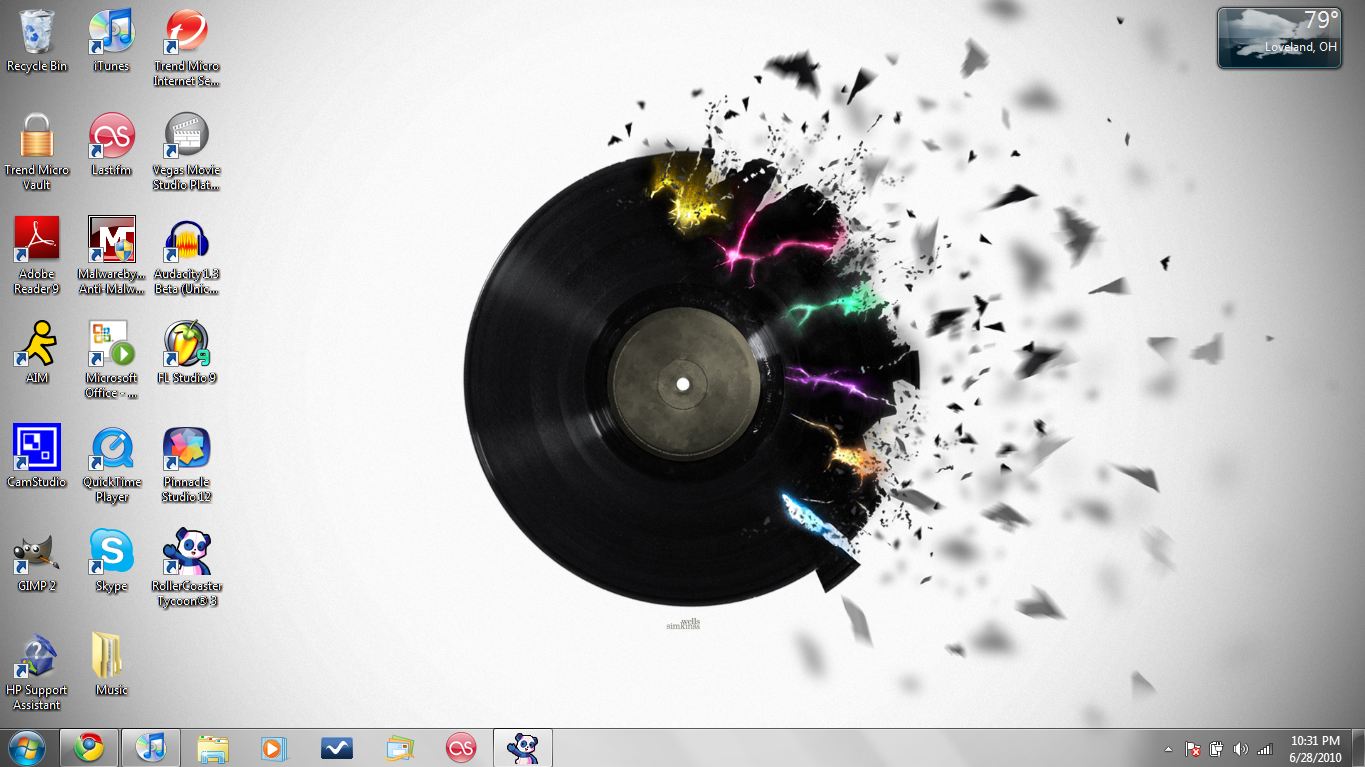This screenshot has height=767, width=1365.
Task: Open the CamStudio desktop icon
Action: 37,448
